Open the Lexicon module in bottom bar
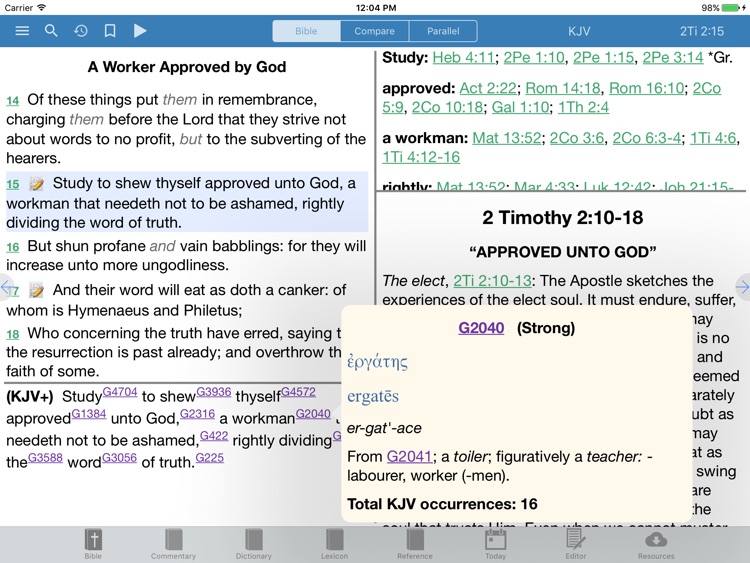The width and height of the screenshot is (750, 563). click(334, 544)
